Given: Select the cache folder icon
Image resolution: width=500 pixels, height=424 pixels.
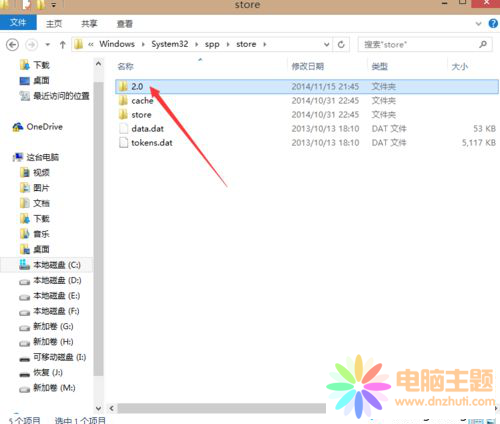Looking at the screenshot, I should 123,100.
